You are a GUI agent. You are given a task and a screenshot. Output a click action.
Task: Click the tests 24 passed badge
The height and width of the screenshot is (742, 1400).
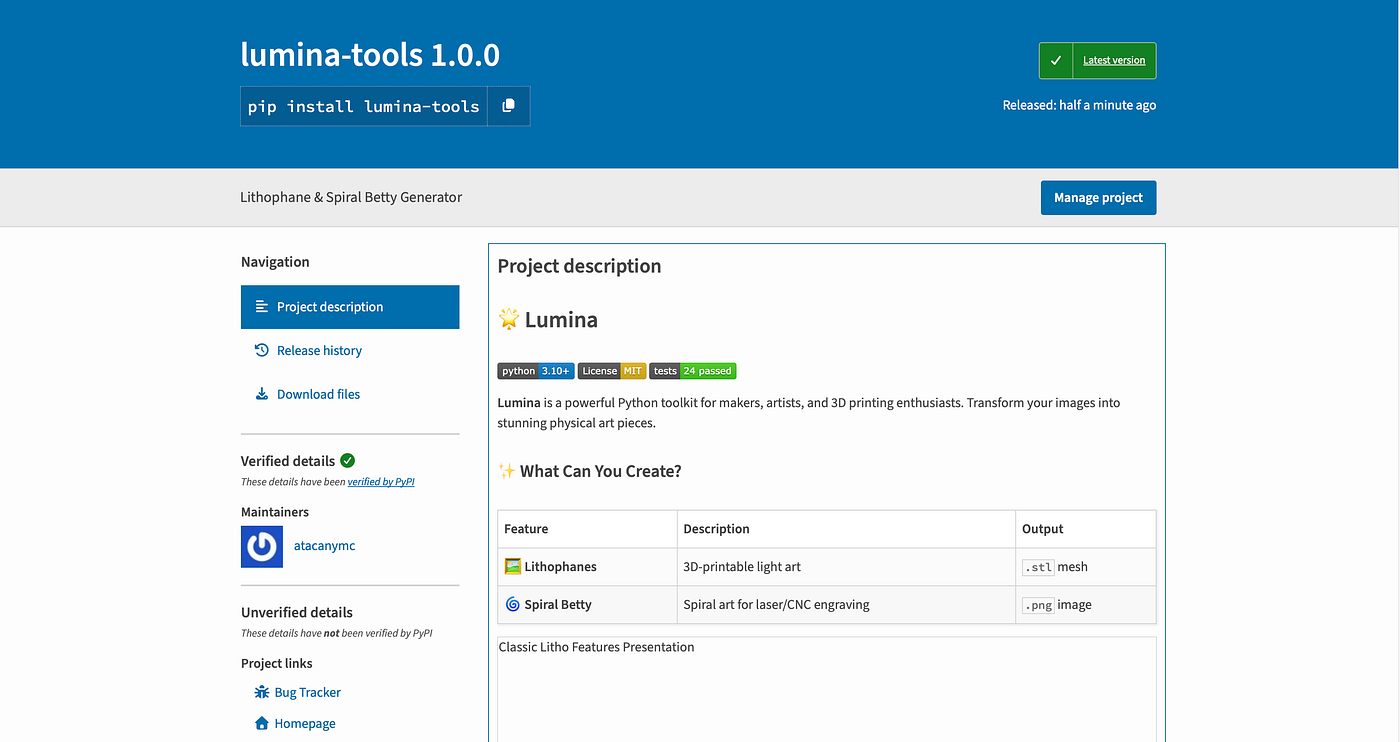pyautogui.click(x=693, y=371)
